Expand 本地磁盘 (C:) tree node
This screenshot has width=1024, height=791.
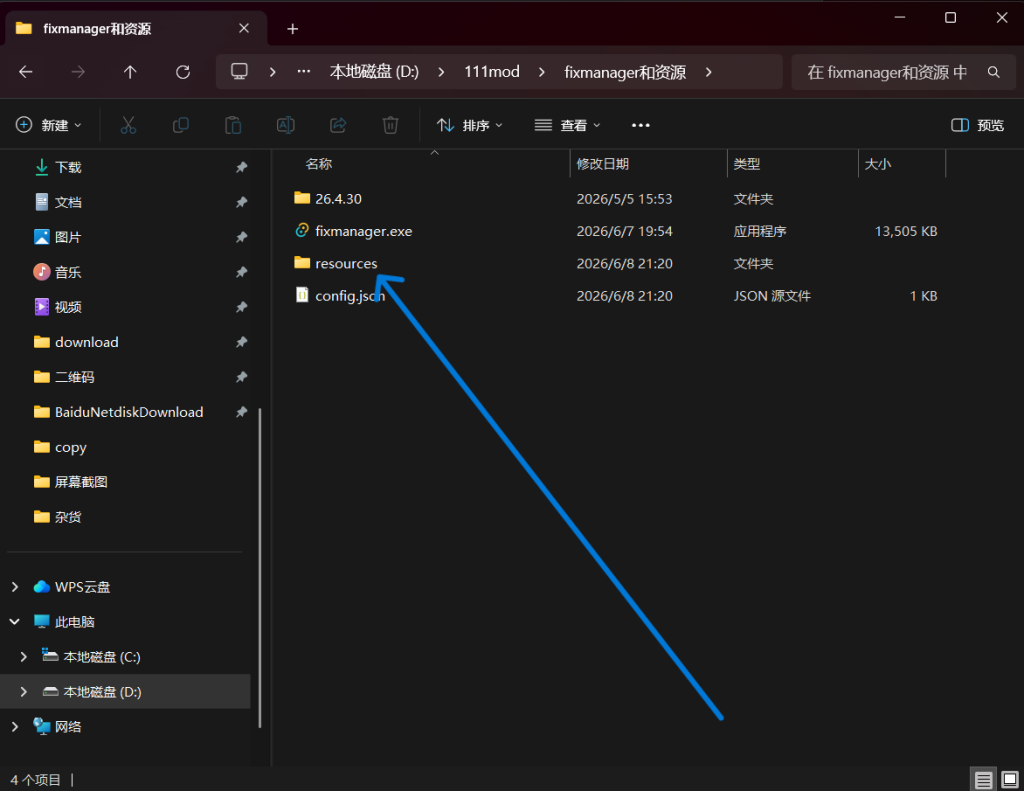pos(24,656)
